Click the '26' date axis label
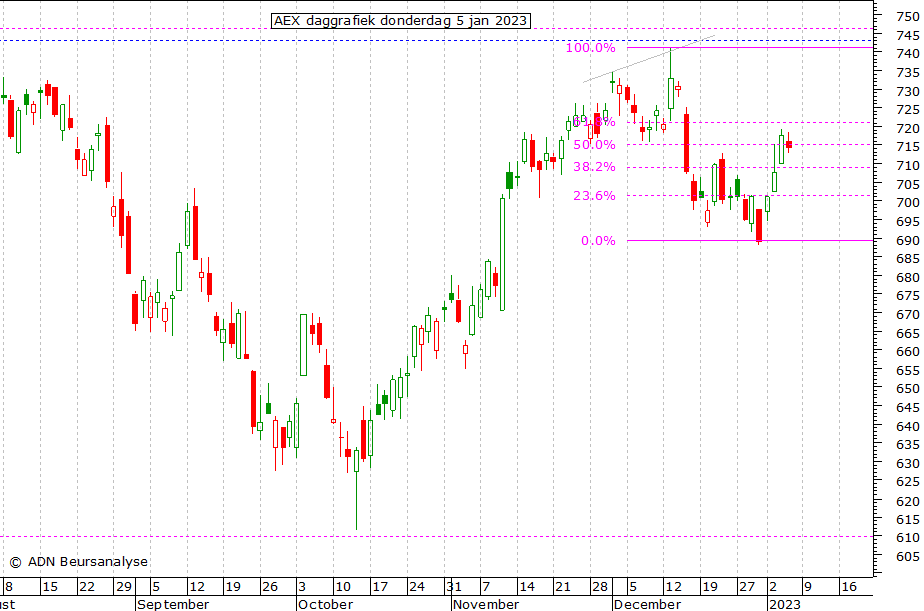The height and width of the screenshot is (611, 924). click(270, 587)
